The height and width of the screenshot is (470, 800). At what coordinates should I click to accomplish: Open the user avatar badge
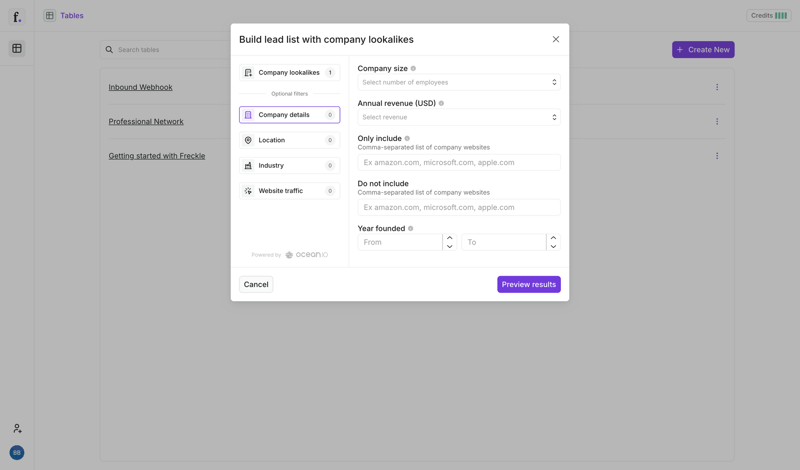[x=17, y=453]
